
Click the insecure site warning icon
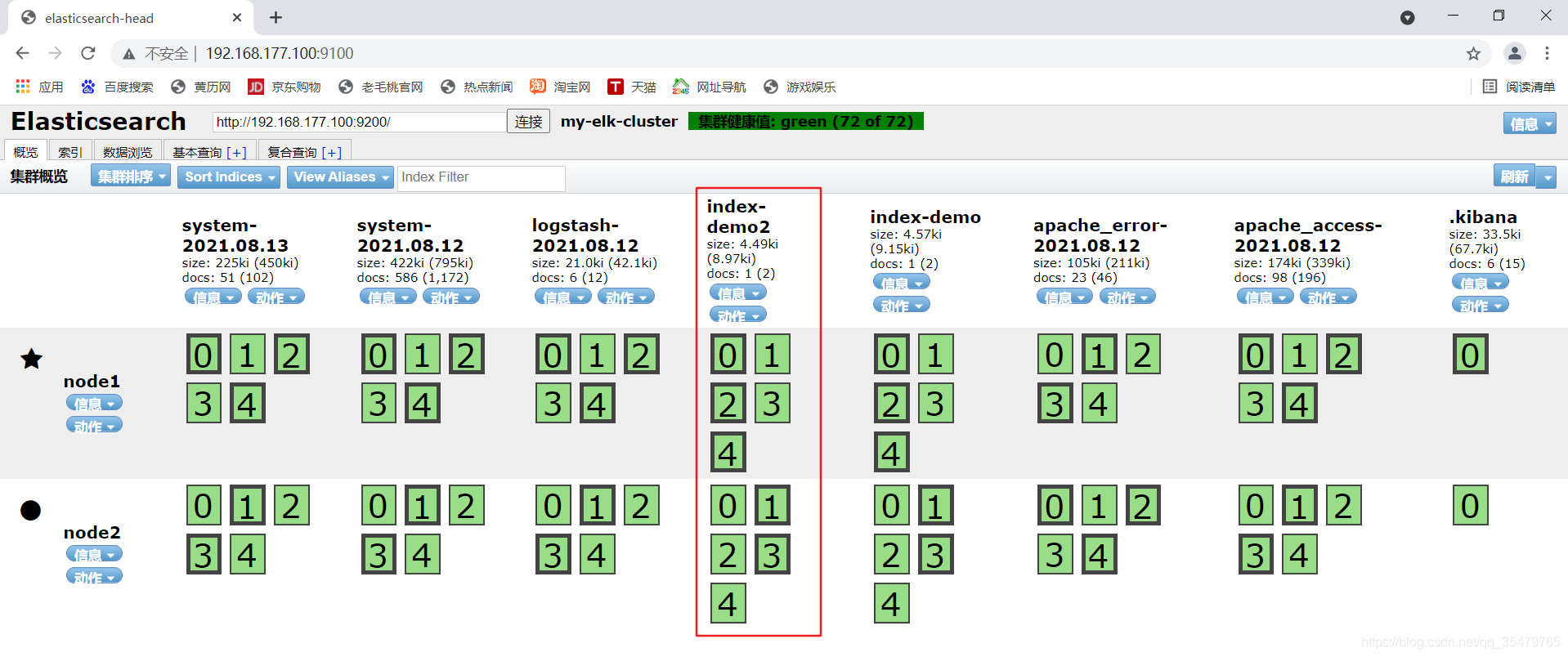click(128, 54)
